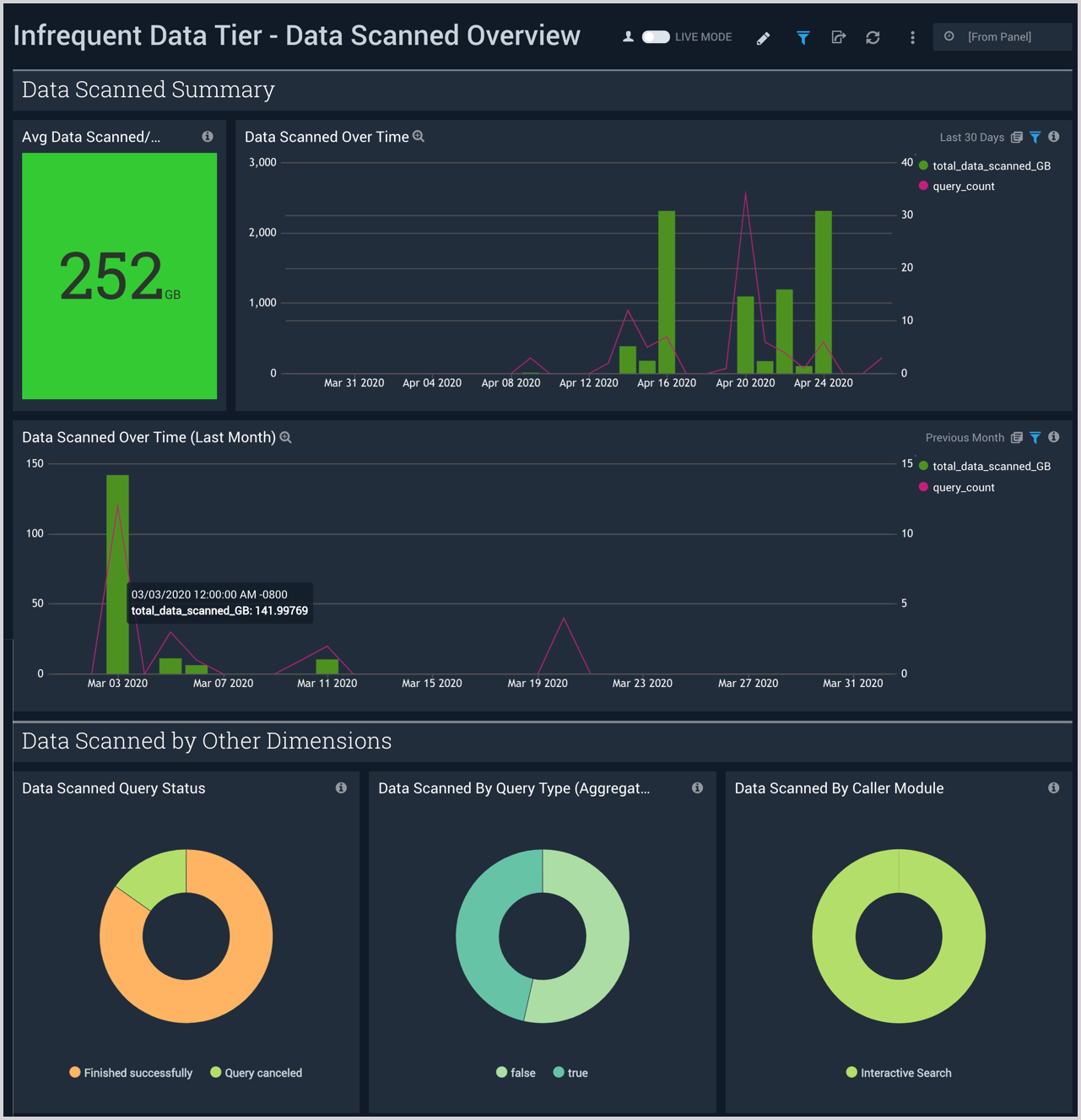
Task: Click the Interactive Search legend label
Action: [905, 1074]
